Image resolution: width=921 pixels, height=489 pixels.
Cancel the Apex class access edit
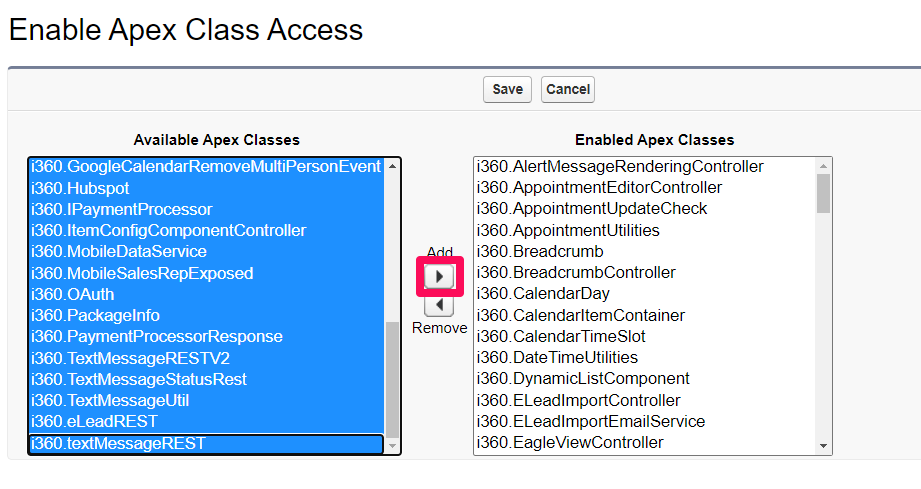[568, 89]
